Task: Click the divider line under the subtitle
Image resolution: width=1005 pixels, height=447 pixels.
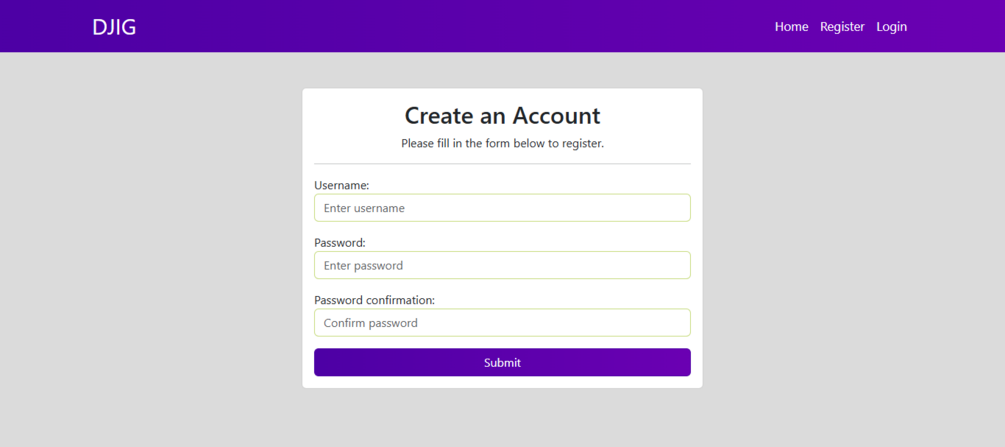Action: (x=502, y=163)
